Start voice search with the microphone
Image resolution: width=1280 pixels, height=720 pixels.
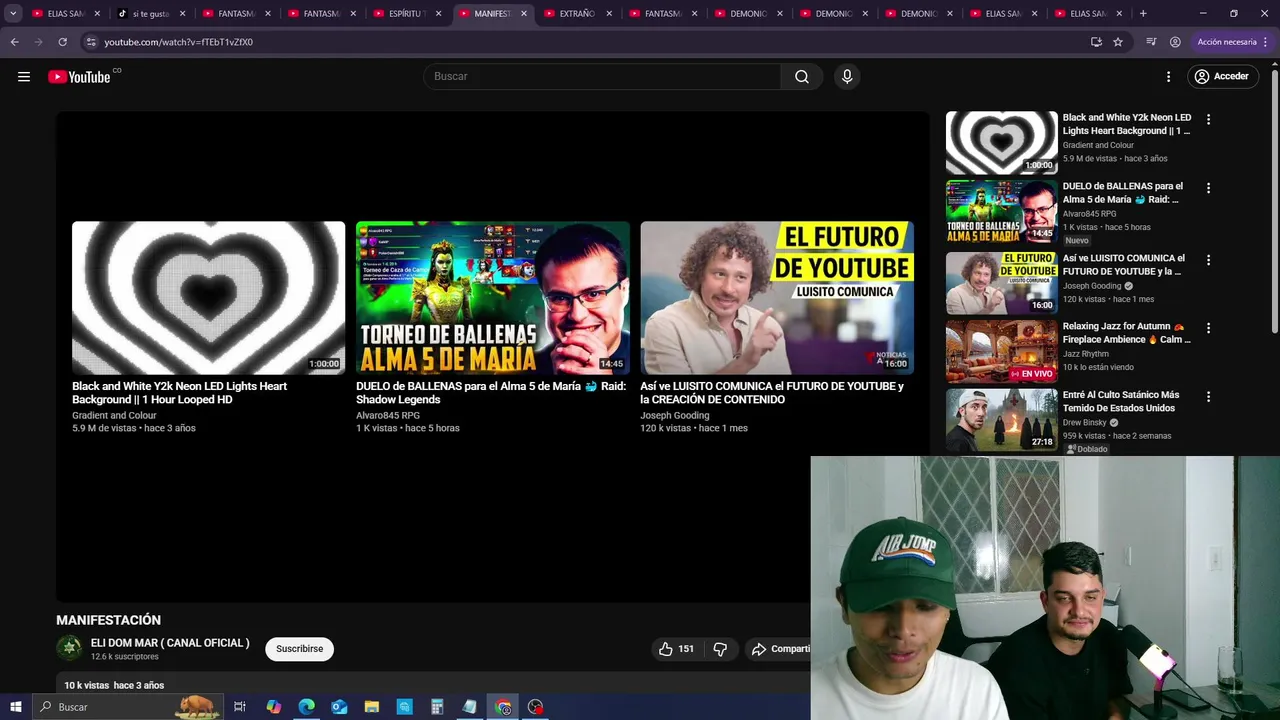(847, 77)
